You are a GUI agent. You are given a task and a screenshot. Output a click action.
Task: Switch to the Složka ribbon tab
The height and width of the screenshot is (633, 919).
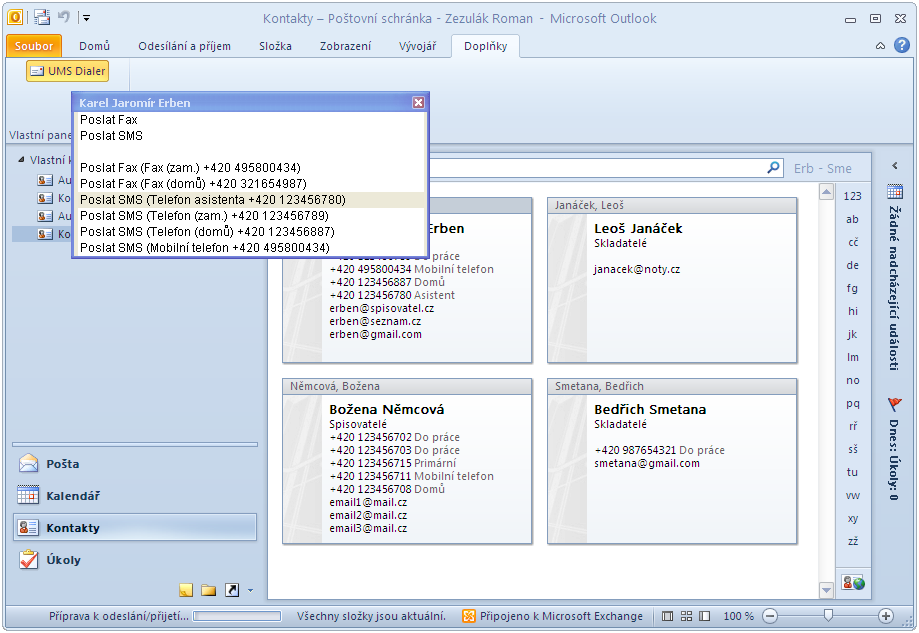pyautogui.click(x=275, y=46)
